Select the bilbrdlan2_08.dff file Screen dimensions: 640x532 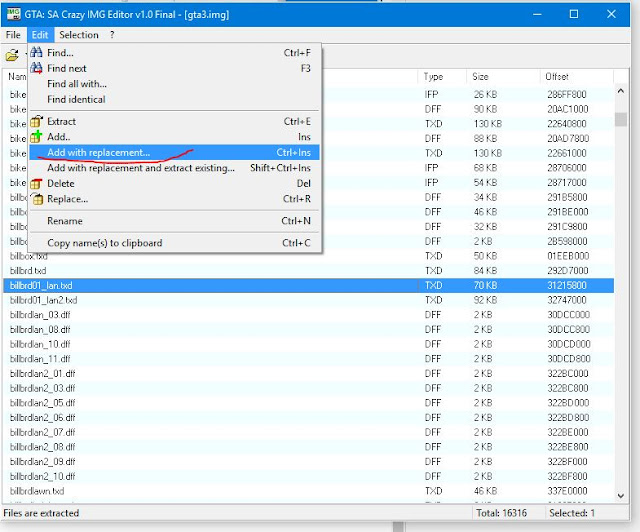42,447
